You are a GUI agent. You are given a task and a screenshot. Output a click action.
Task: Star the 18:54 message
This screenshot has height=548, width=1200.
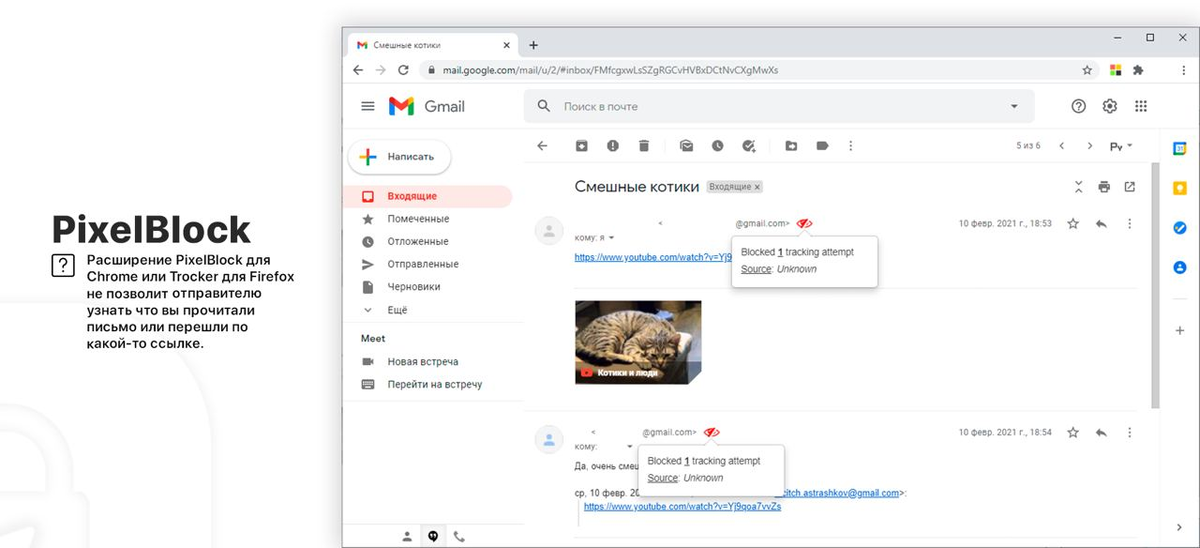(1073, 432)
